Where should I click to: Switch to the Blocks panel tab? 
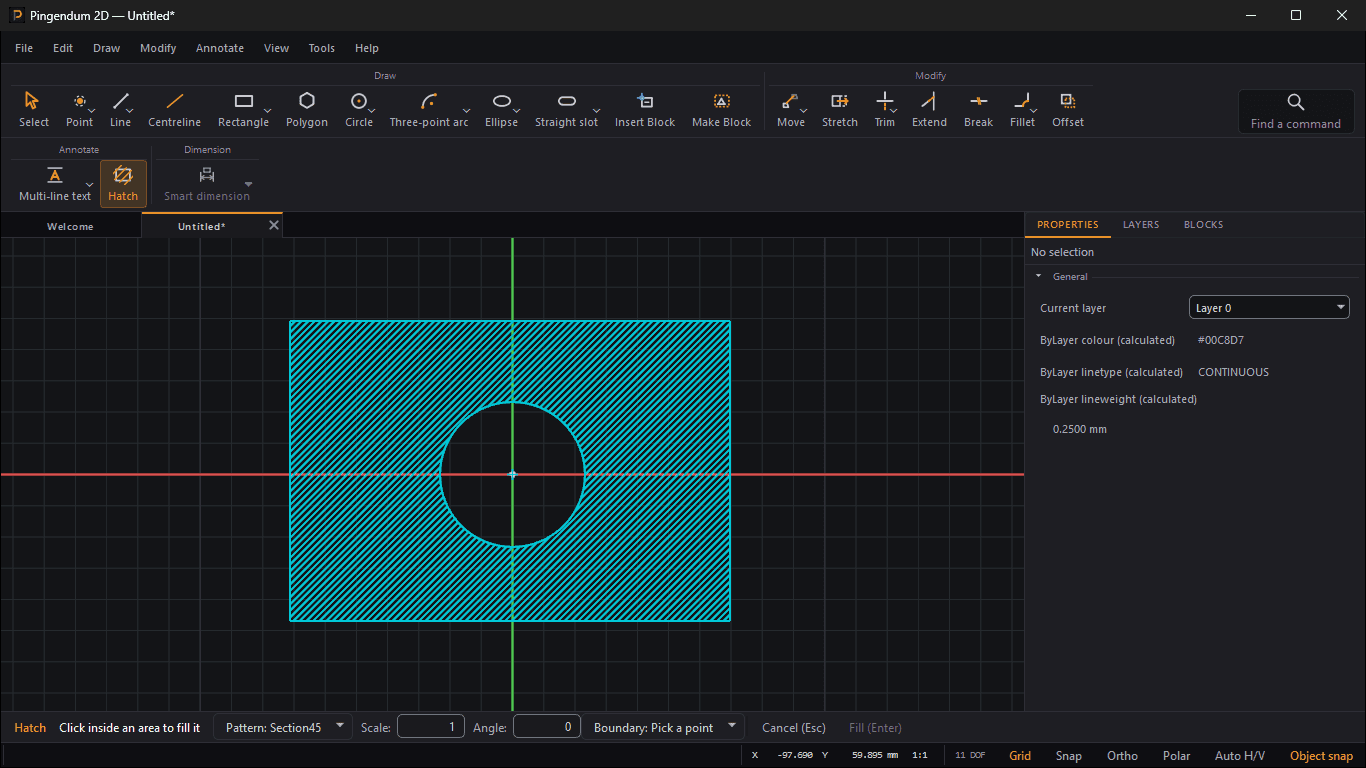(1203, 225)
